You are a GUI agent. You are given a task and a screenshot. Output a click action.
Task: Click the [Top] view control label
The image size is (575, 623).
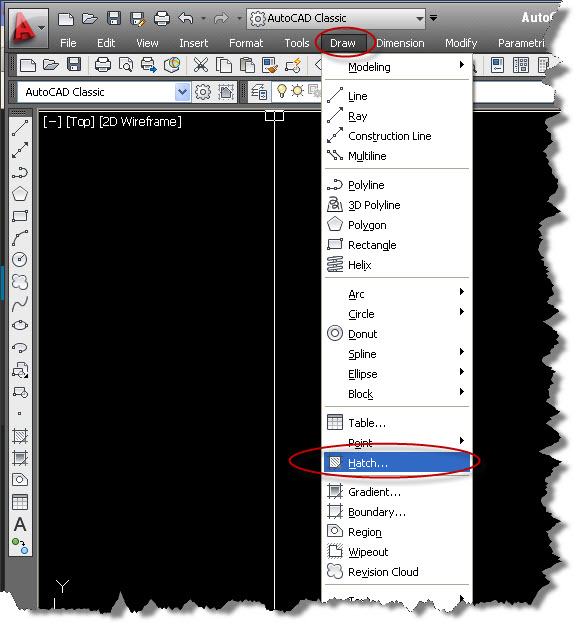click(x=80, y=121)
